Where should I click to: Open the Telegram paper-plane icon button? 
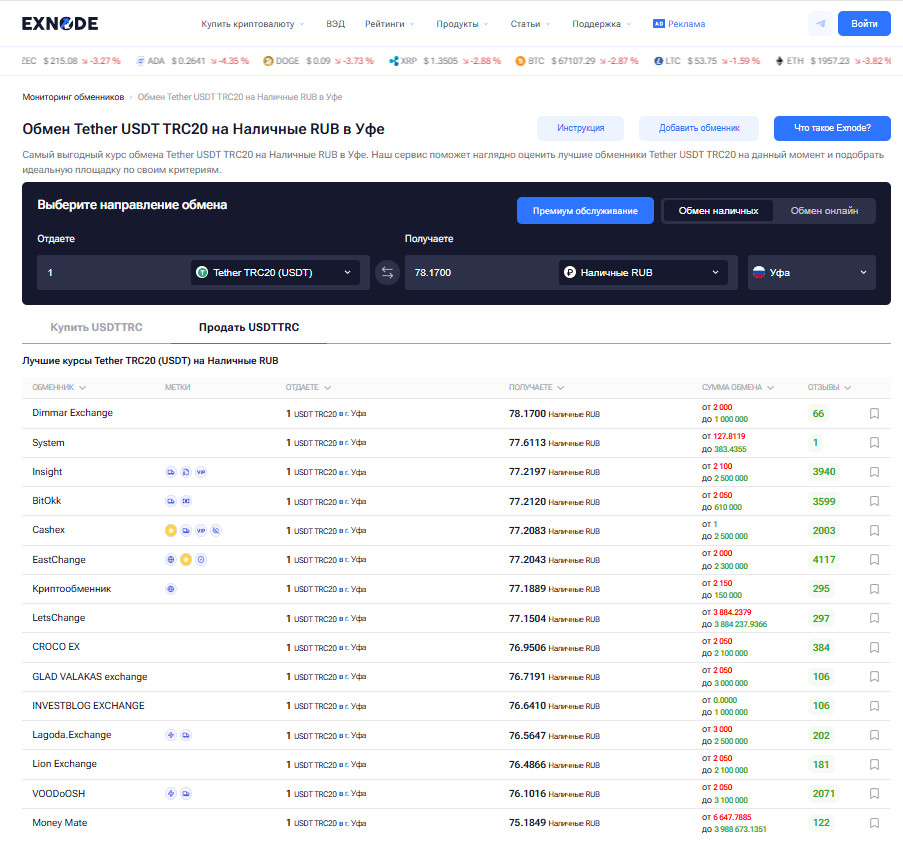[x=821, y=24]
